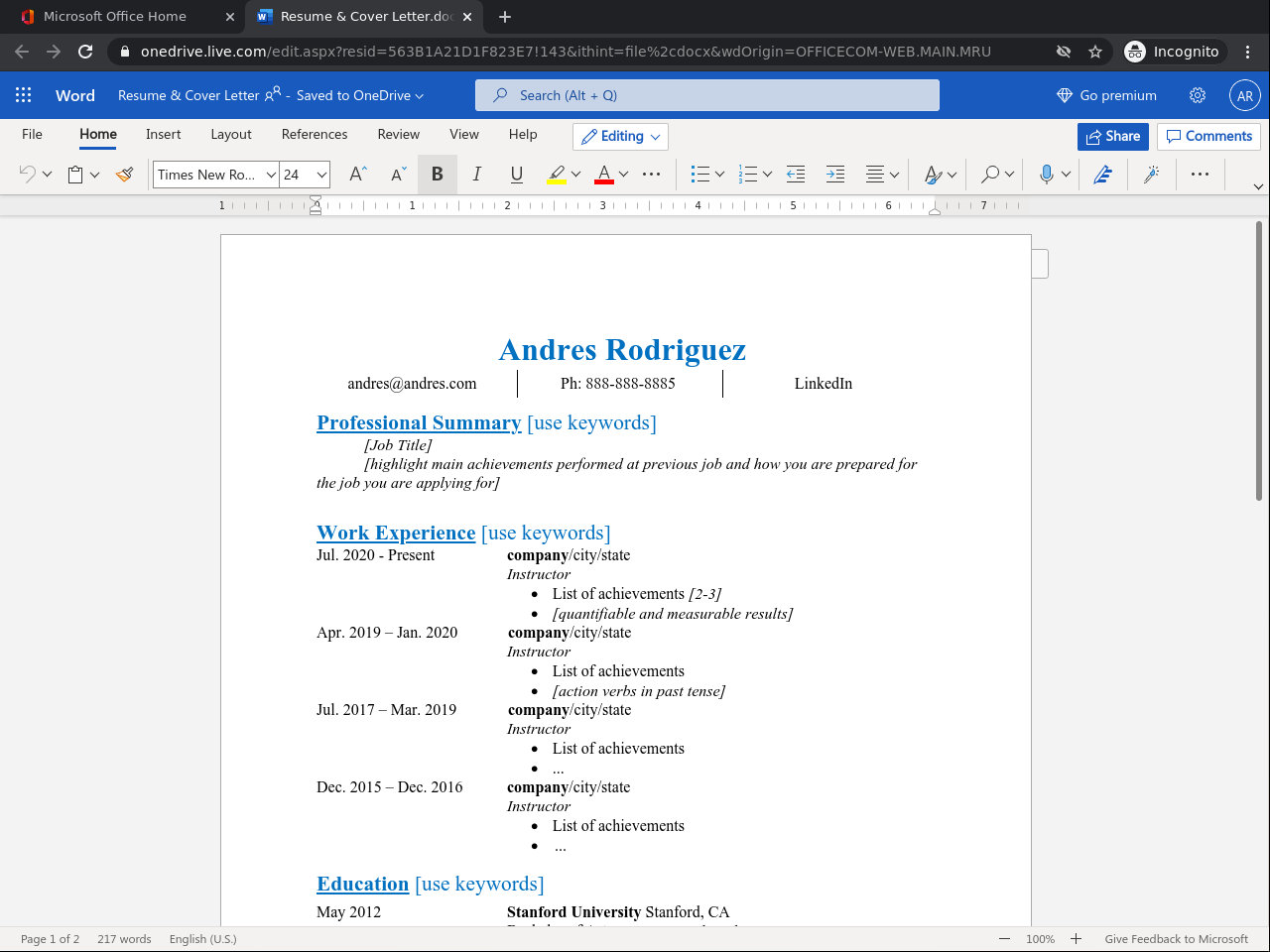
Task: Click the Undo arrow icon
Action: click(27, 175)
